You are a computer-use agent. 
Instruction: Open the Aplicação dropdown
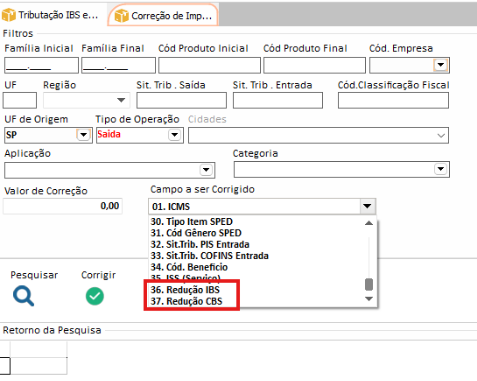(206, 170)
